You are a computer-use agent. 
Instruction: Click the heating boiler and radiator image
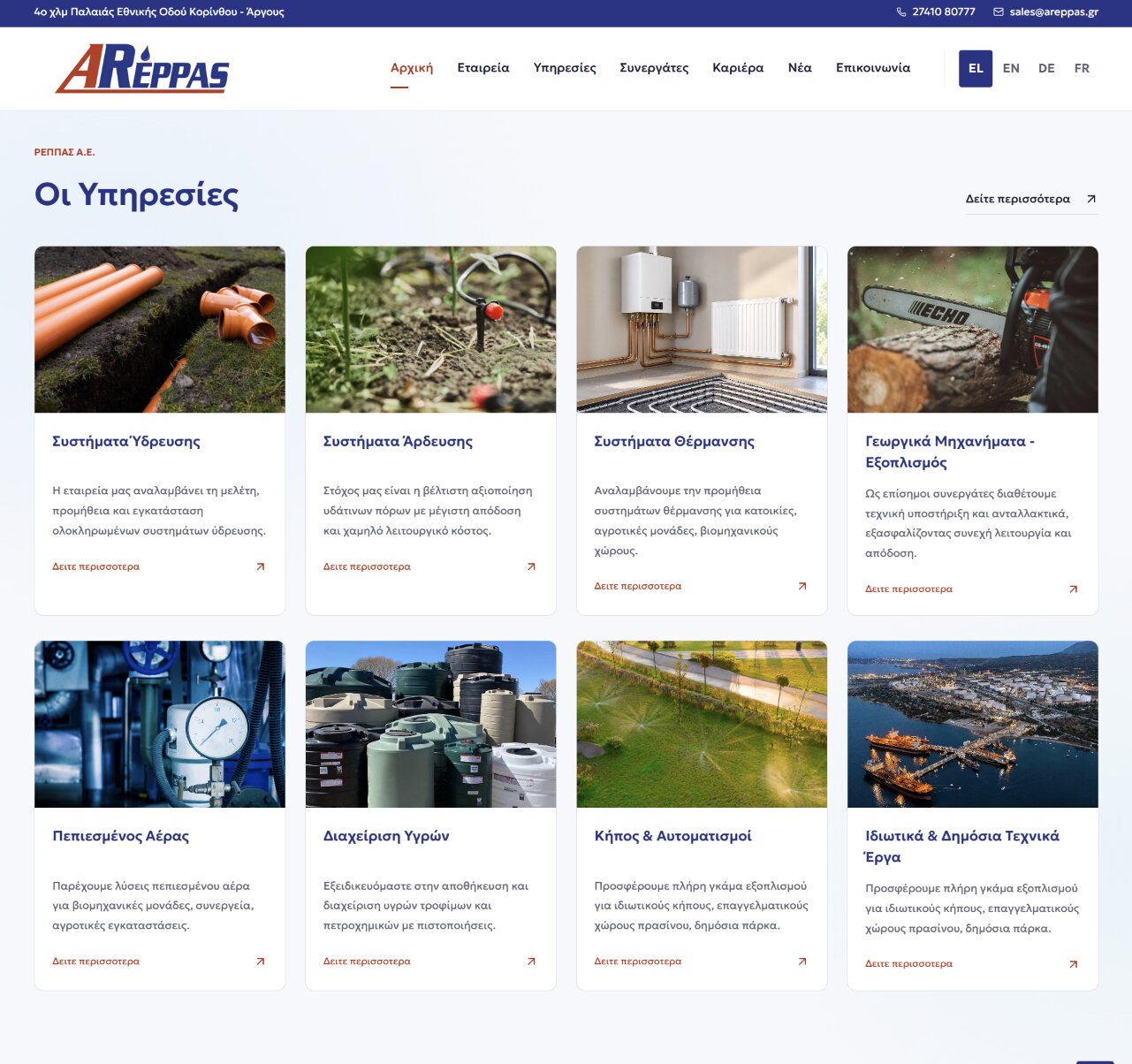pos(702,330)
